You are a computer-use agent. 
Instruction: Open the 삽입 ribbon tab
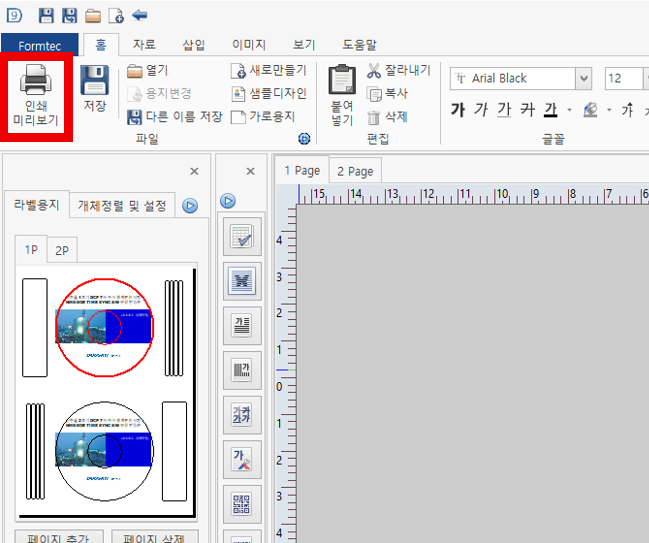click(x=193, y=44)
